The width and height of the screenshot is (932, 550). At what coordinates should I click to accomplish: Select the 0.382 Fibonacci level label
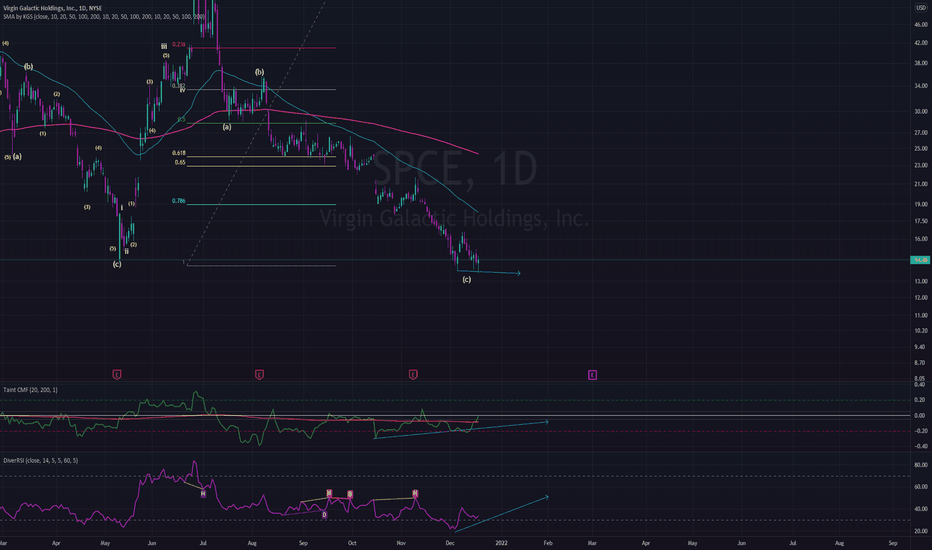(x=178, y=86)
